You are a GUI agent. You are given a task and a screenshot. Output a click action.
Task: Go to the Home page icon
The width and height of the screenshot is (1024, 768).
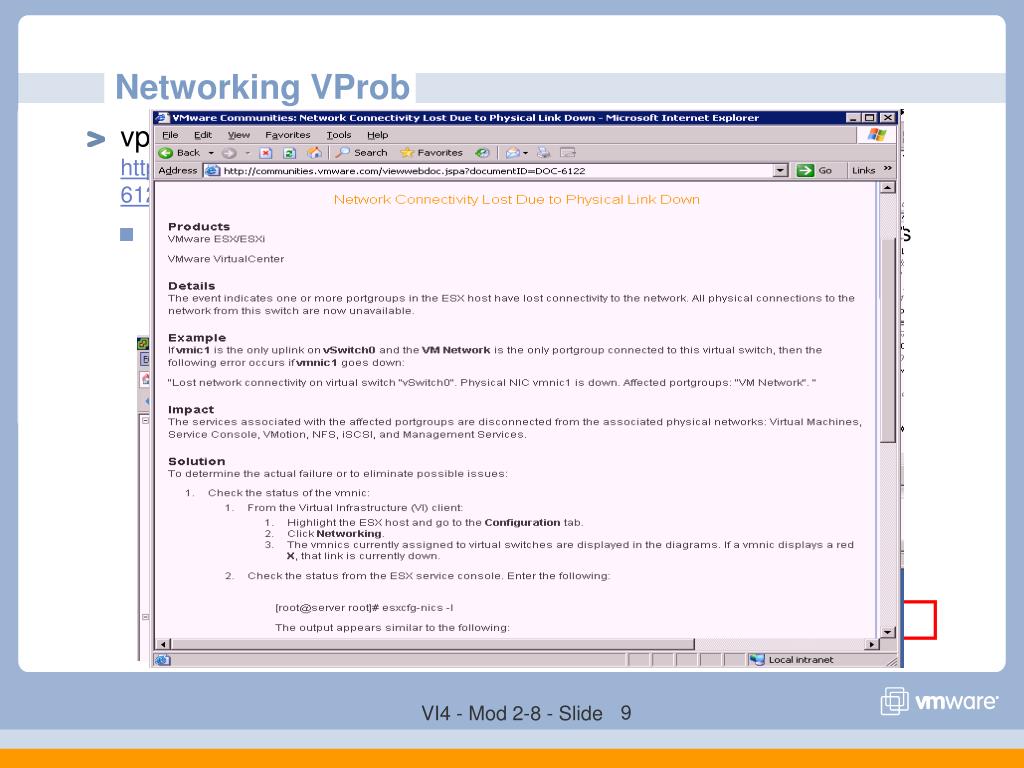coord(314,153)
